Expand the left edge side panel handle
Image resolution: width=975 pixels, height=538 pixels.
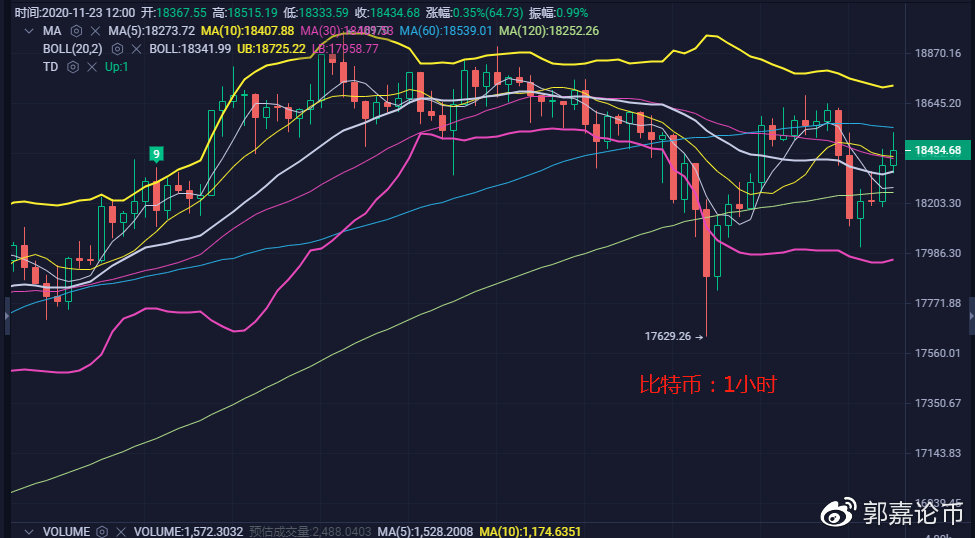7,316
